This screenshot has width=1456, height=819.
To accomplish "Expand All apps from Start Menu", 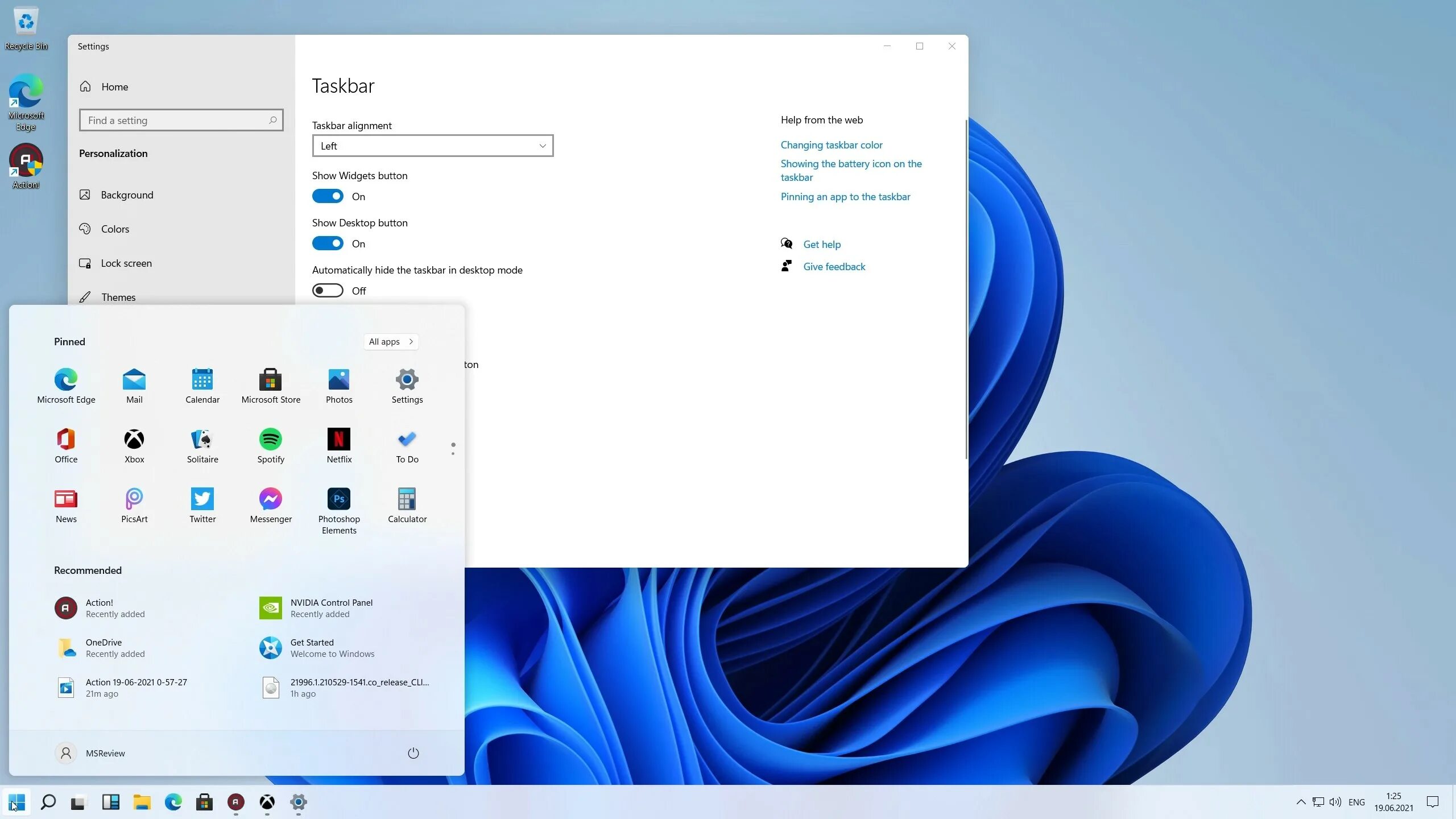I will pos(391,341).
